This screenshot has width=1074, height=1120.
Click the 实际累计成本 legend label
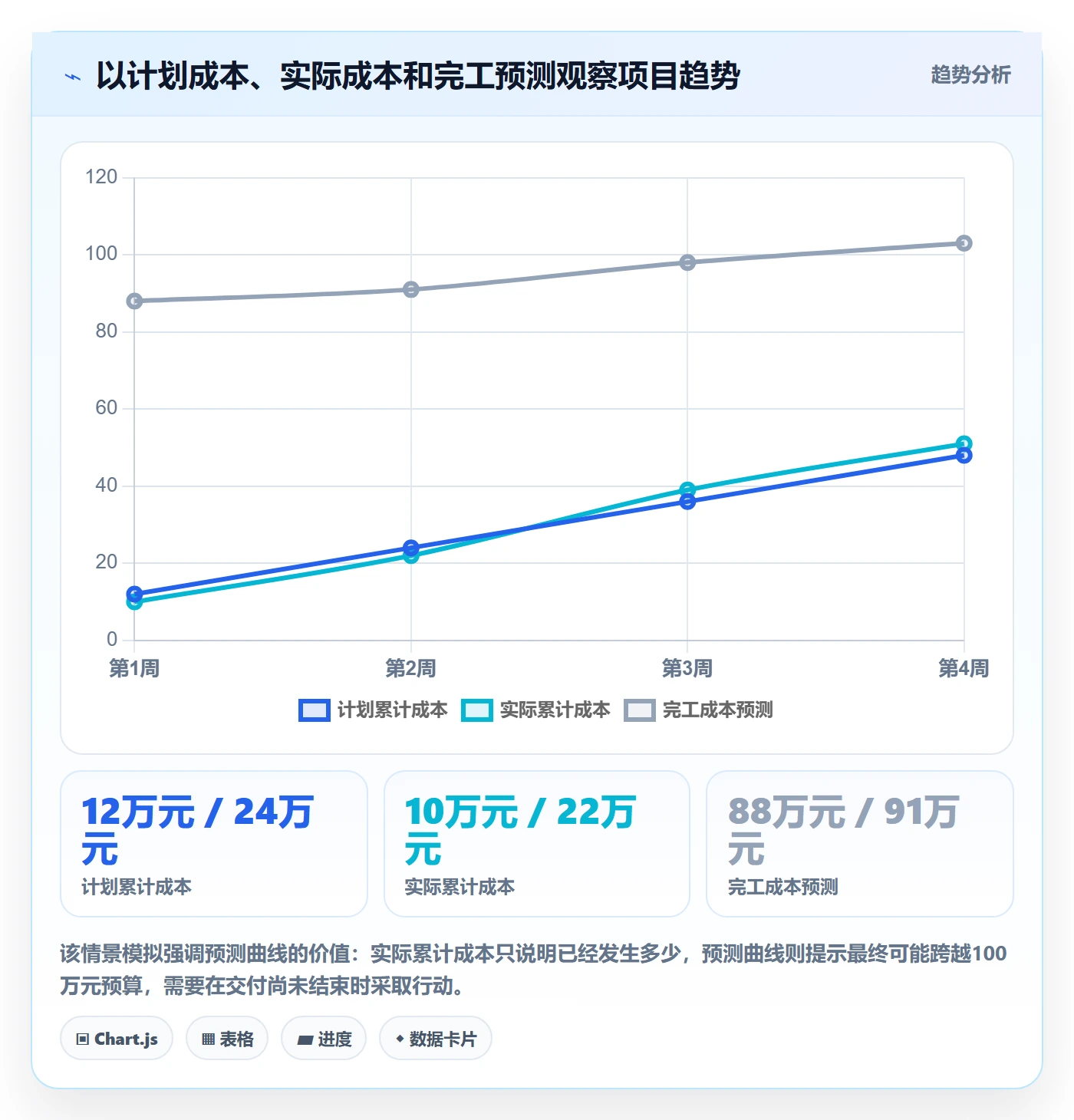555,710
